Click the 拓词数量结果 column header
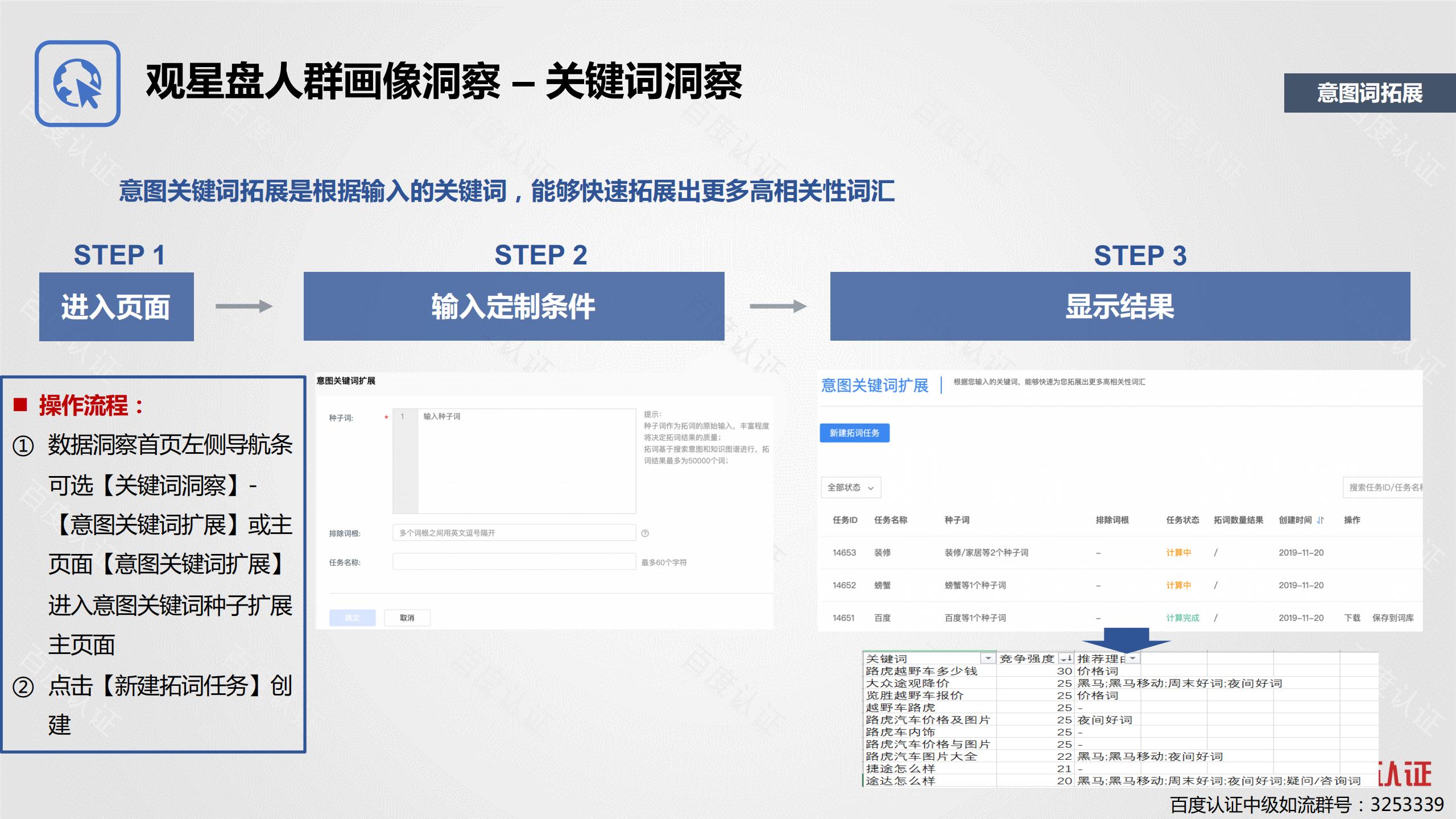 [1238, 520]
